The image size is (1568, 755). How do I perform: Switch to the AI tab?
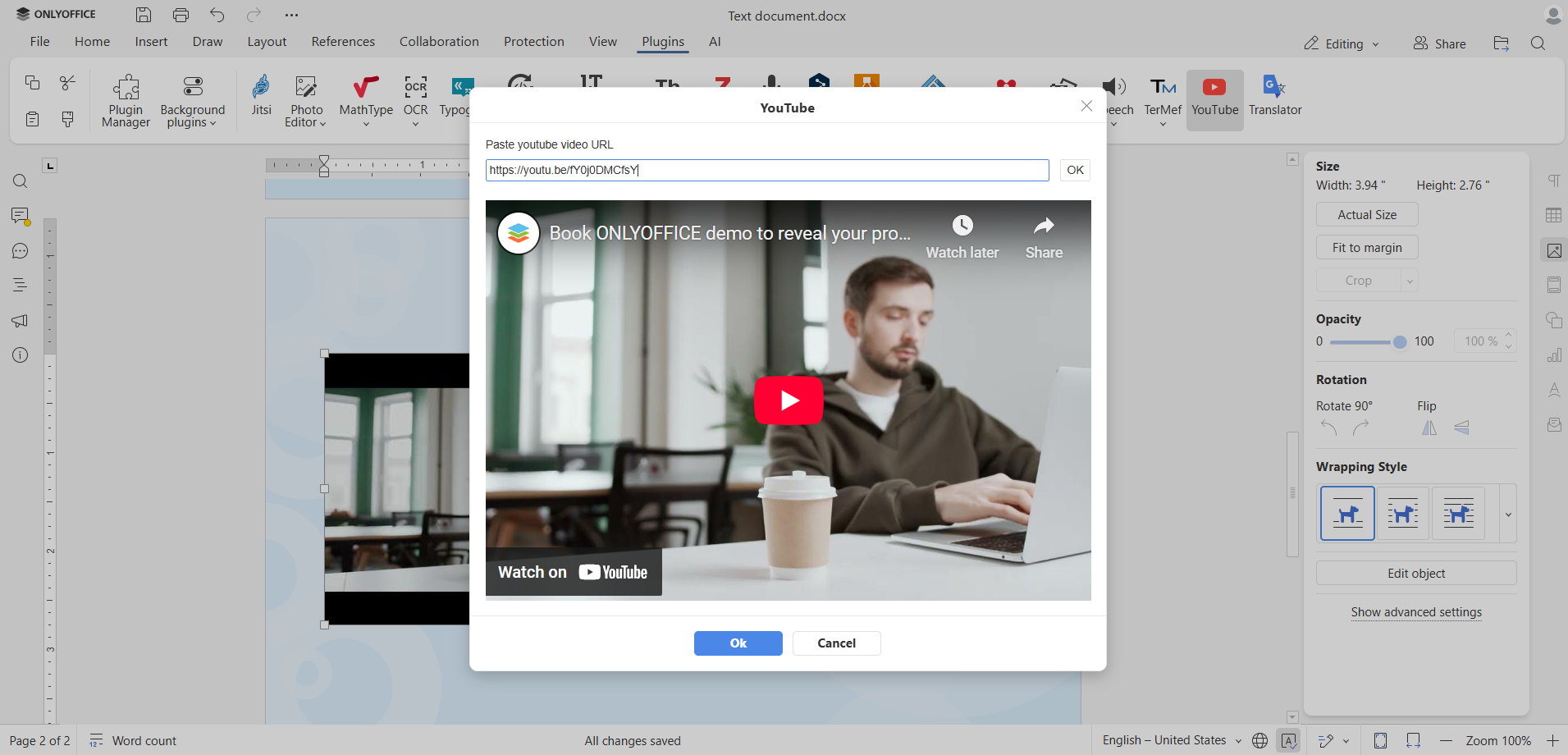point(715,41)
